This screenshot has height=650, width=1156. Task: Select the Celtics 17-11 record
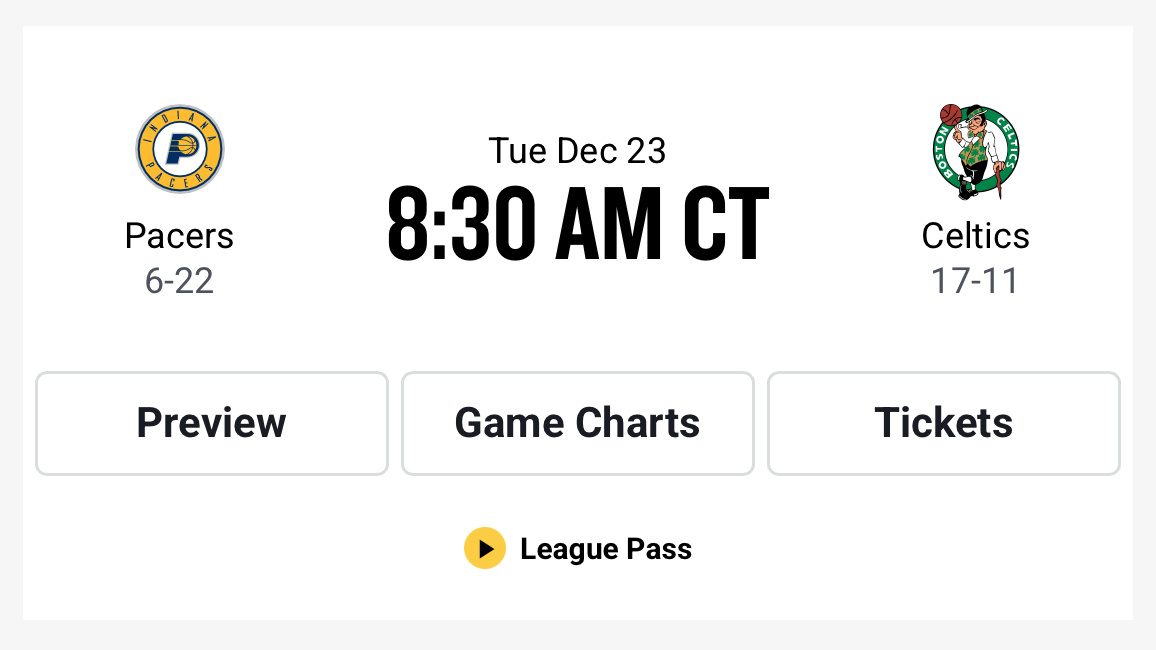975,281
